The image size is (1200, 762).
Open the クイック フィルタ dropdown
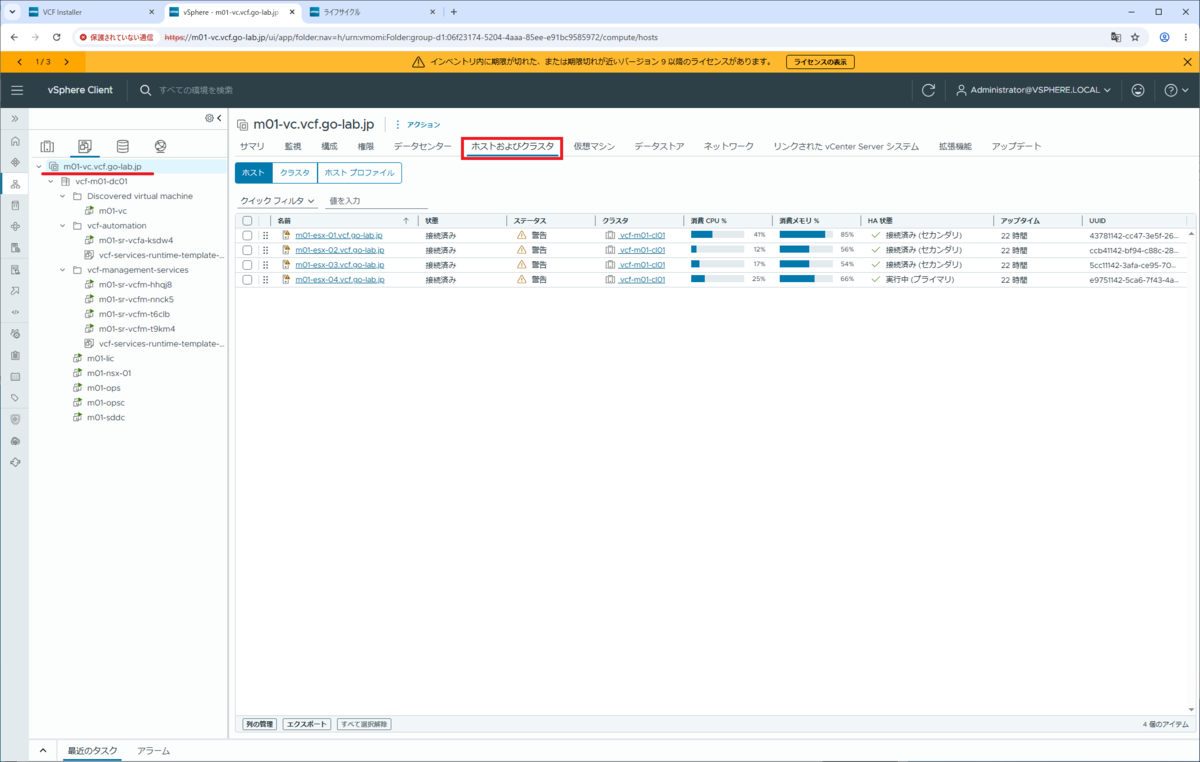coord(277,201)
